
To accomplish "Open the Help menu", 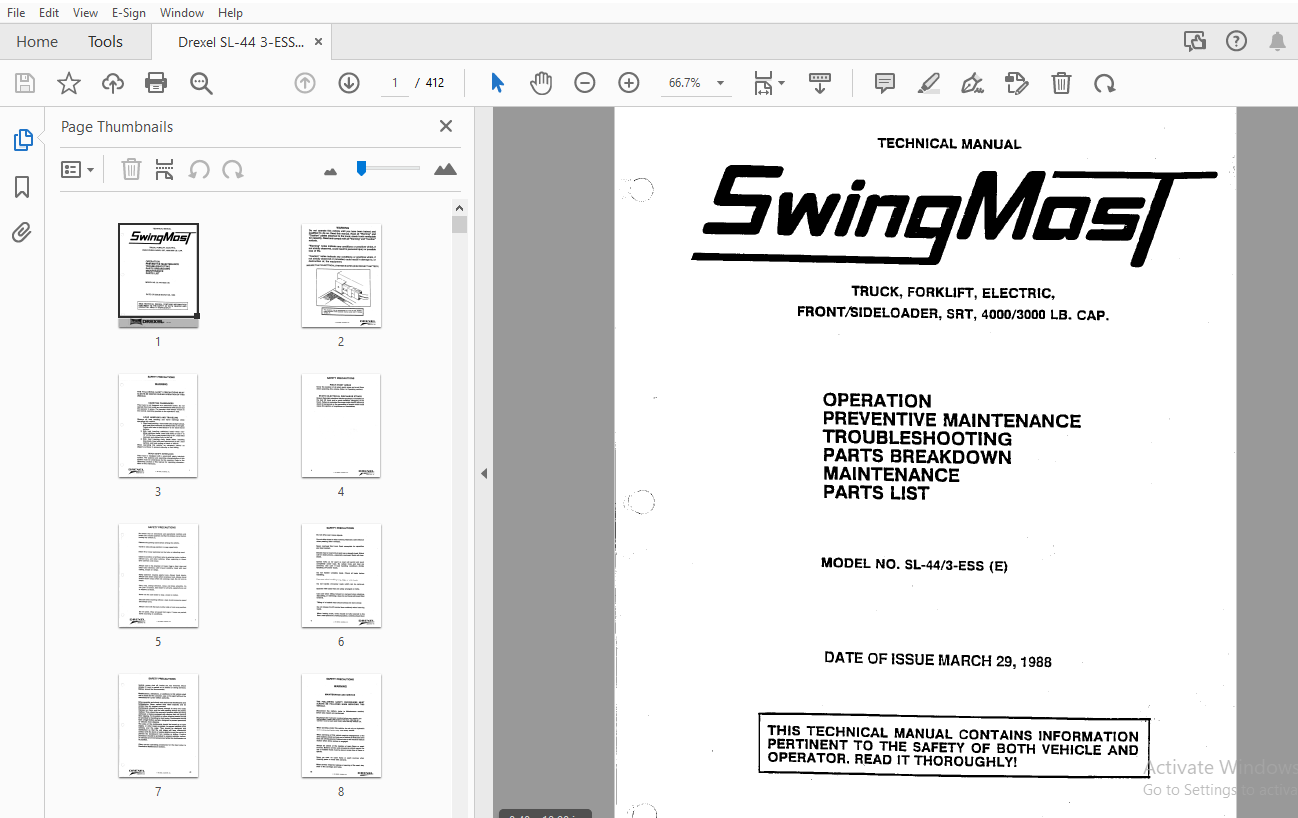I will (x=230, y=13).
